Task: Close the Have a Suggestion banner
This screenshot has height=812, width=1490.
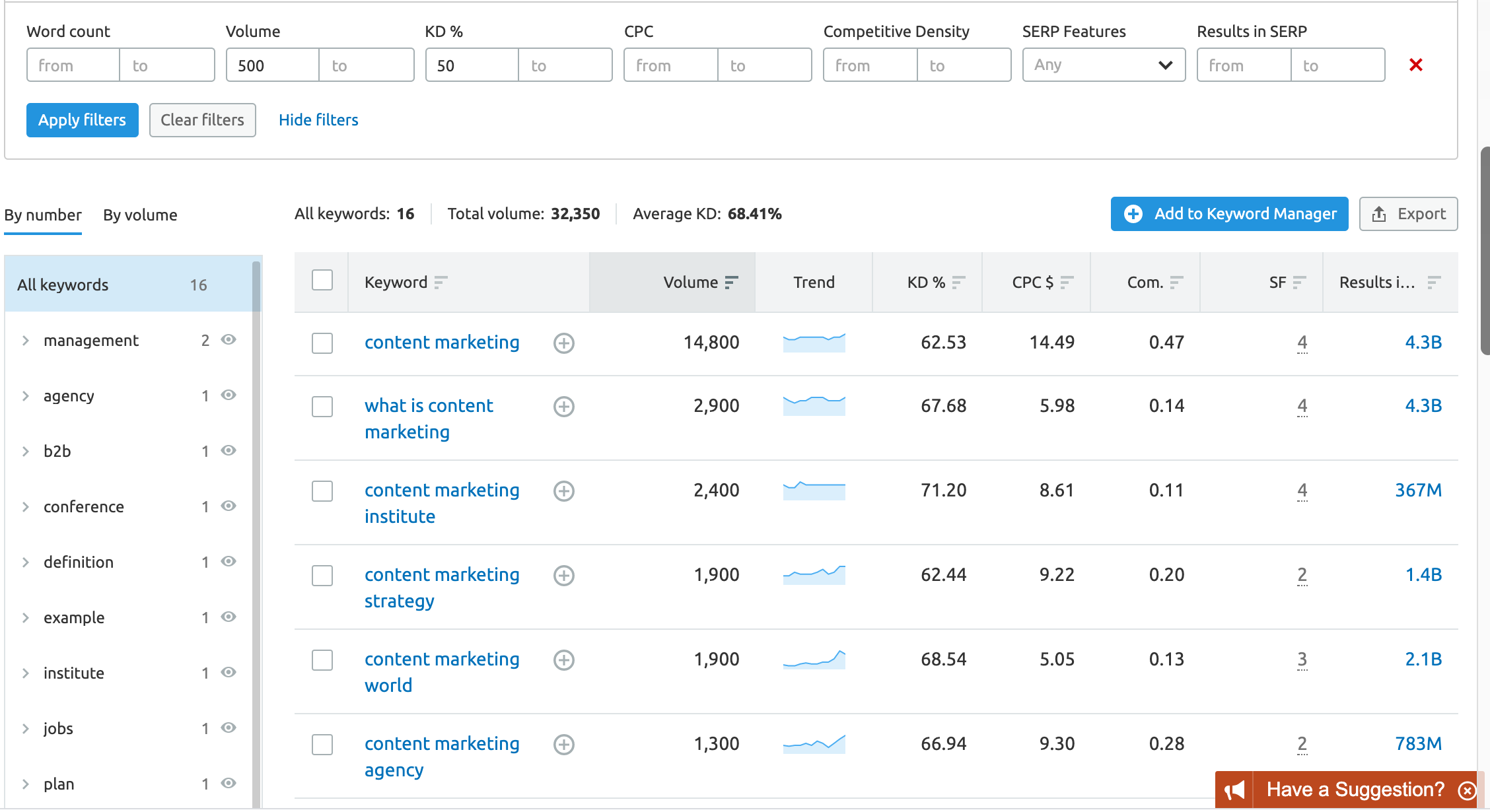Action: pyautogui.click(x=1467, y=790)
